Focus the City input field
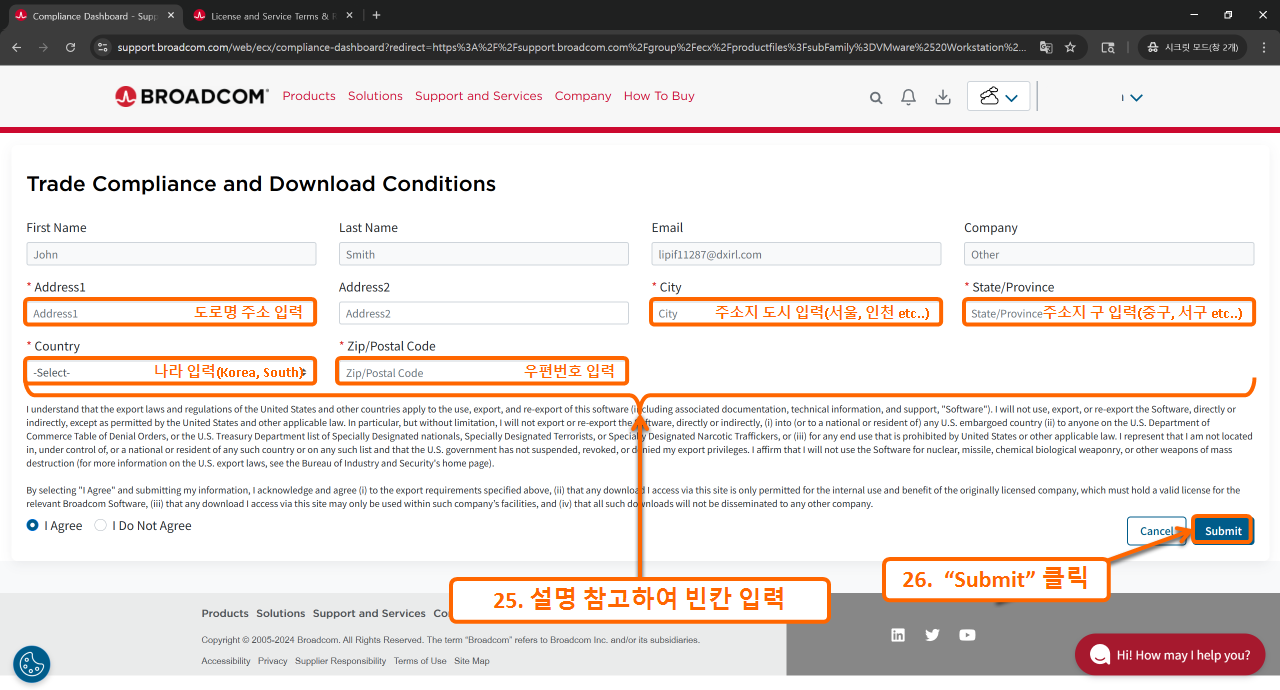The height and width of the screenshot is (690, 1280). 796,313
